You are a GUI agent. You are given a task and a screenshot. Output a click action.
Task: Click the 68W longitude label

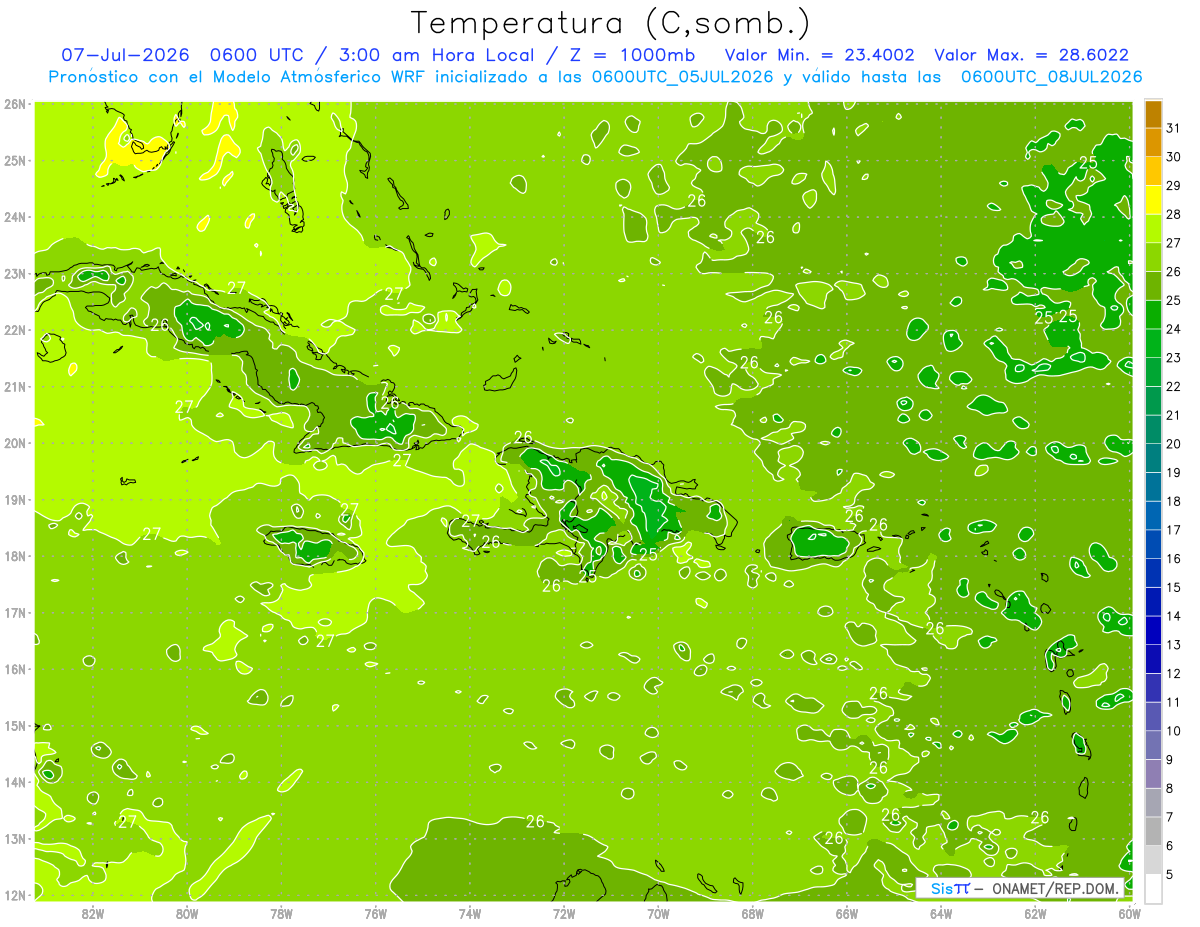pos(753,912)
